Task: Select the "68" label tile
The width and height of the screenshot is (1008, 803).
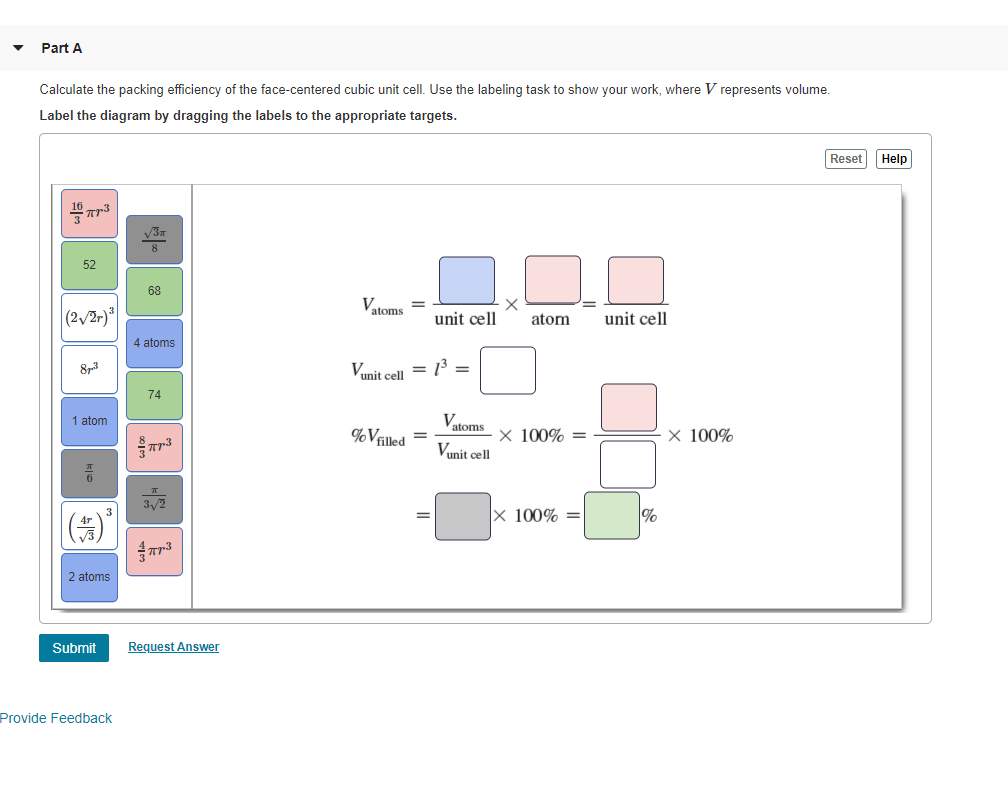Action: click(x=154, y=290)
